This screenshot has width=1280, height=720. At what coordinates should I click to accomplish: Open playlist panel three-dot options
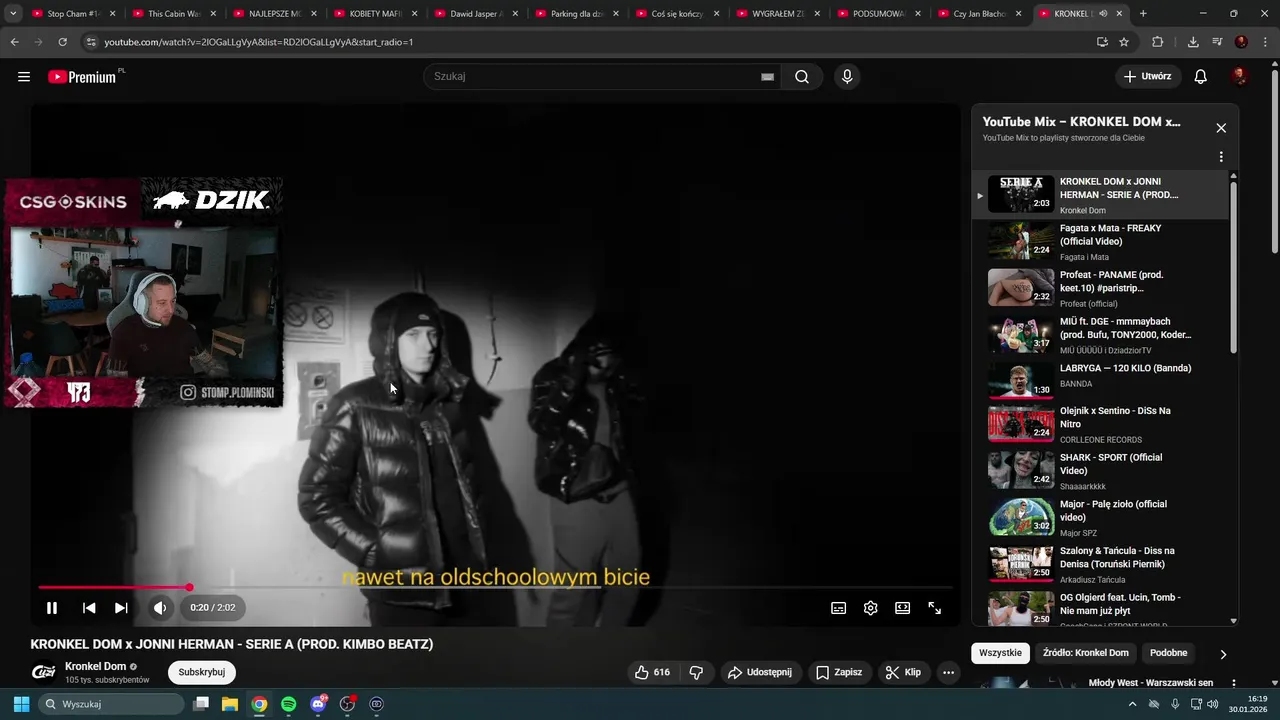(1221, 157)
